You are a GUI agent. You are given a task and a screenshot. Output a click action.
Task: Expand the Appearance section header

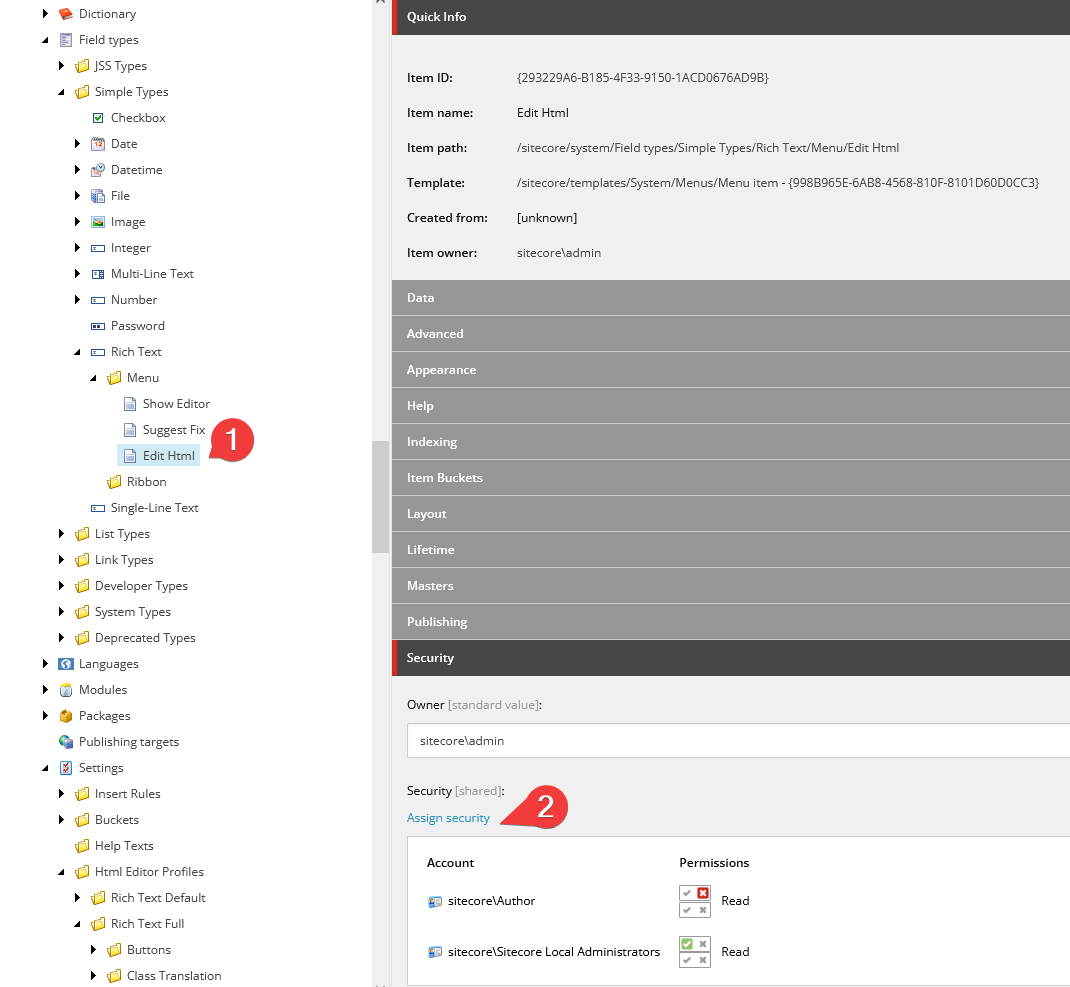coord(731,370)
